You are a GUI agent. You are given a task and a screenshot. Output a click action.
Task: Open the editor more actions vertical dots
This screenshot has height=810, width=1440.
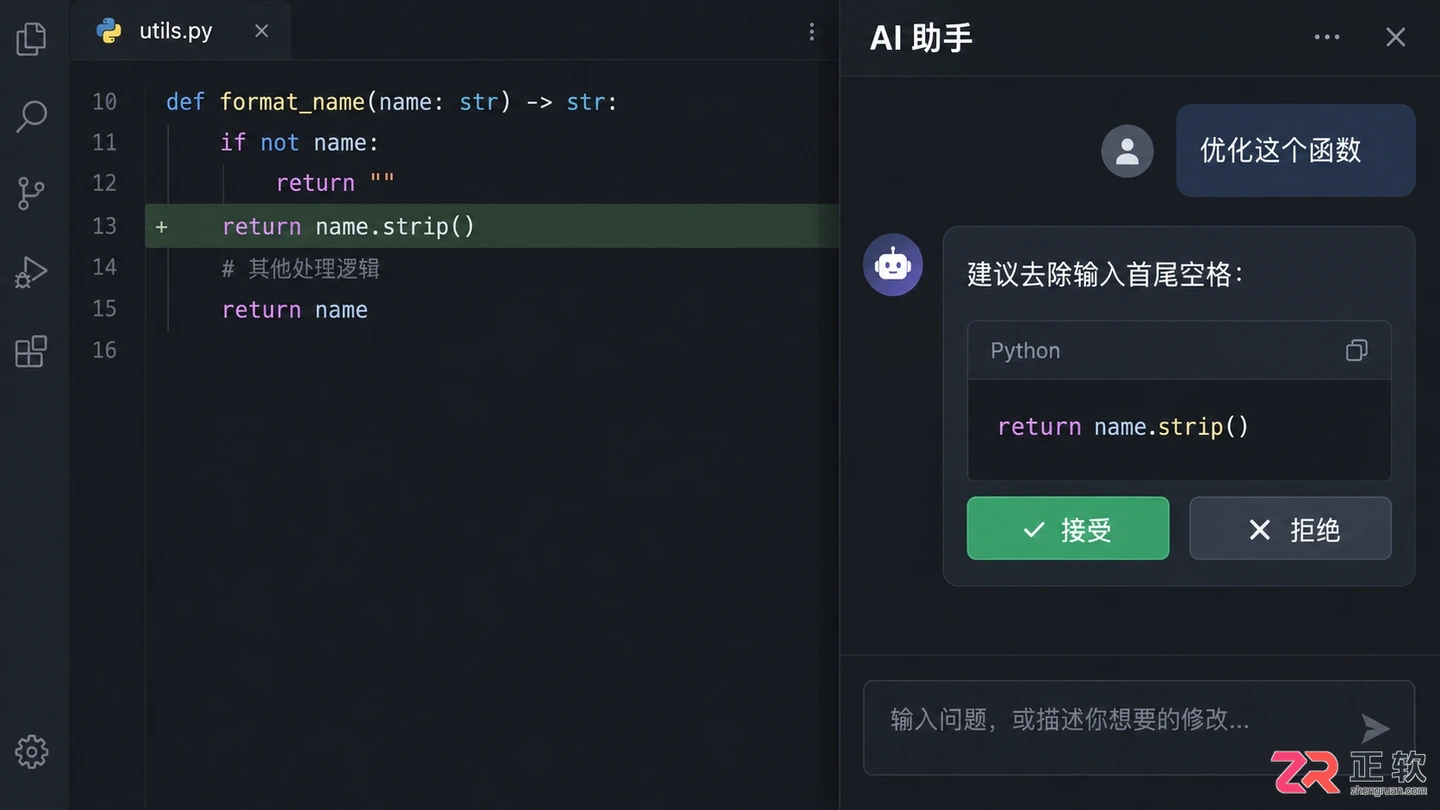point(811,32)
